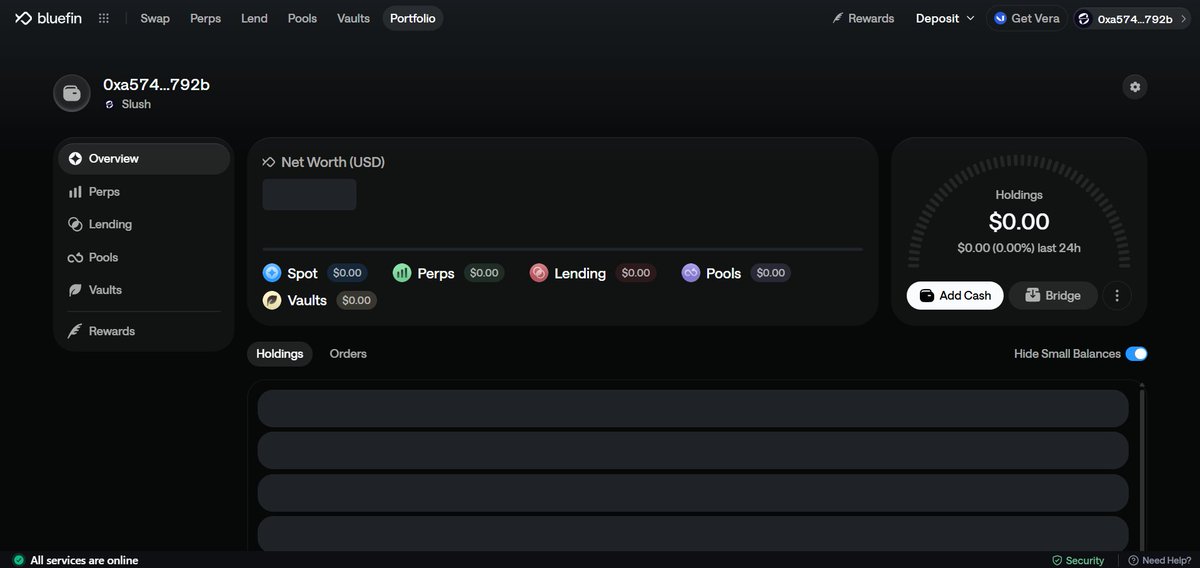Click the Lending category icon
1200x568 pixels.
(x=539, y=273)
